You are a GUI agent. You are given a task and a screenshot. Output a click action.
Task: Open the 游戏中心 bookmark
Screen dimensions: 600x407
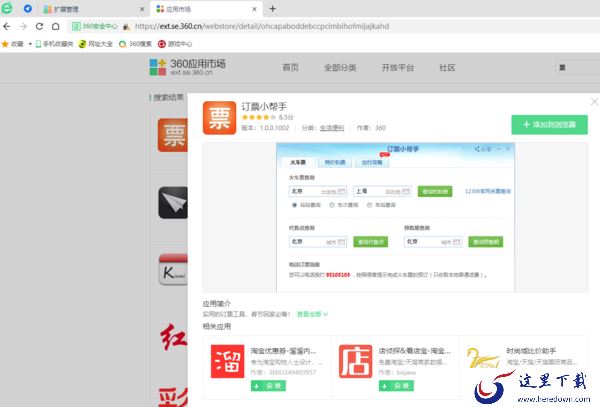175,44
